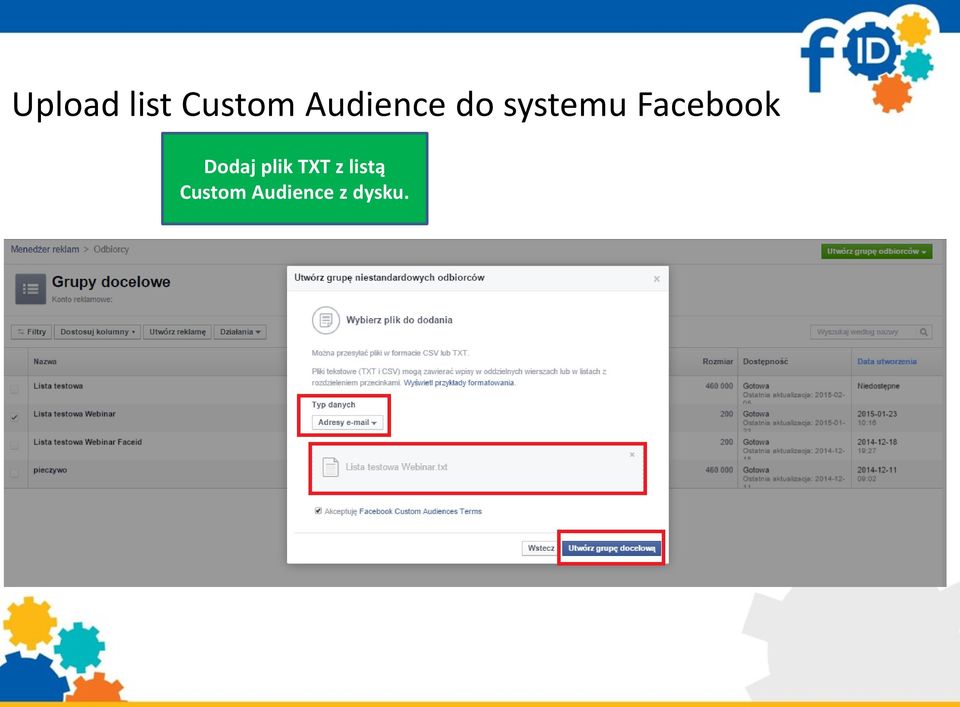Remove the uploaded Lista testowa Webinar.txt file
Image resolution: width=960 pixels, height=707 pixels.
632,455
